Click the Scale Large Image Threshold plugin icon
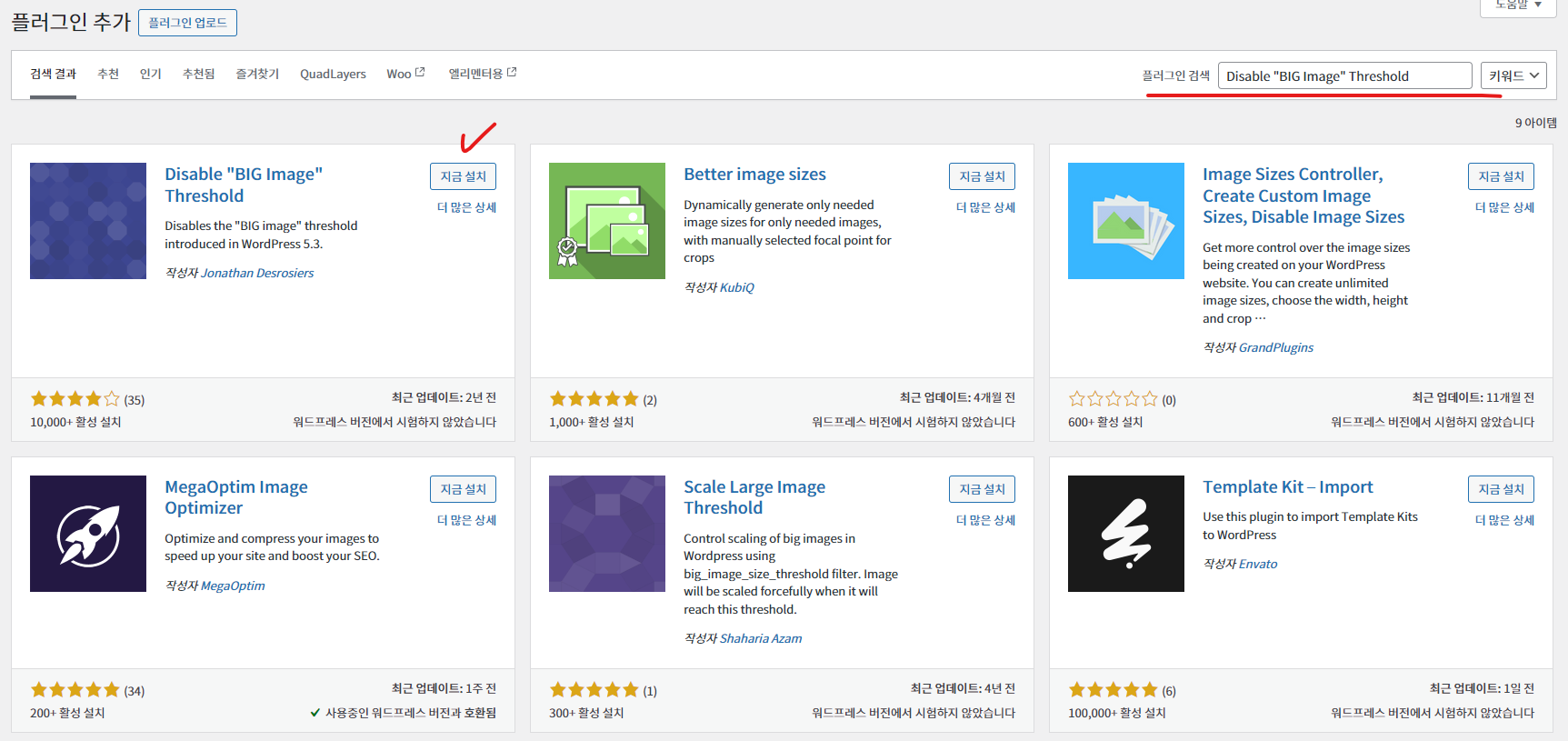 (607, 534)
